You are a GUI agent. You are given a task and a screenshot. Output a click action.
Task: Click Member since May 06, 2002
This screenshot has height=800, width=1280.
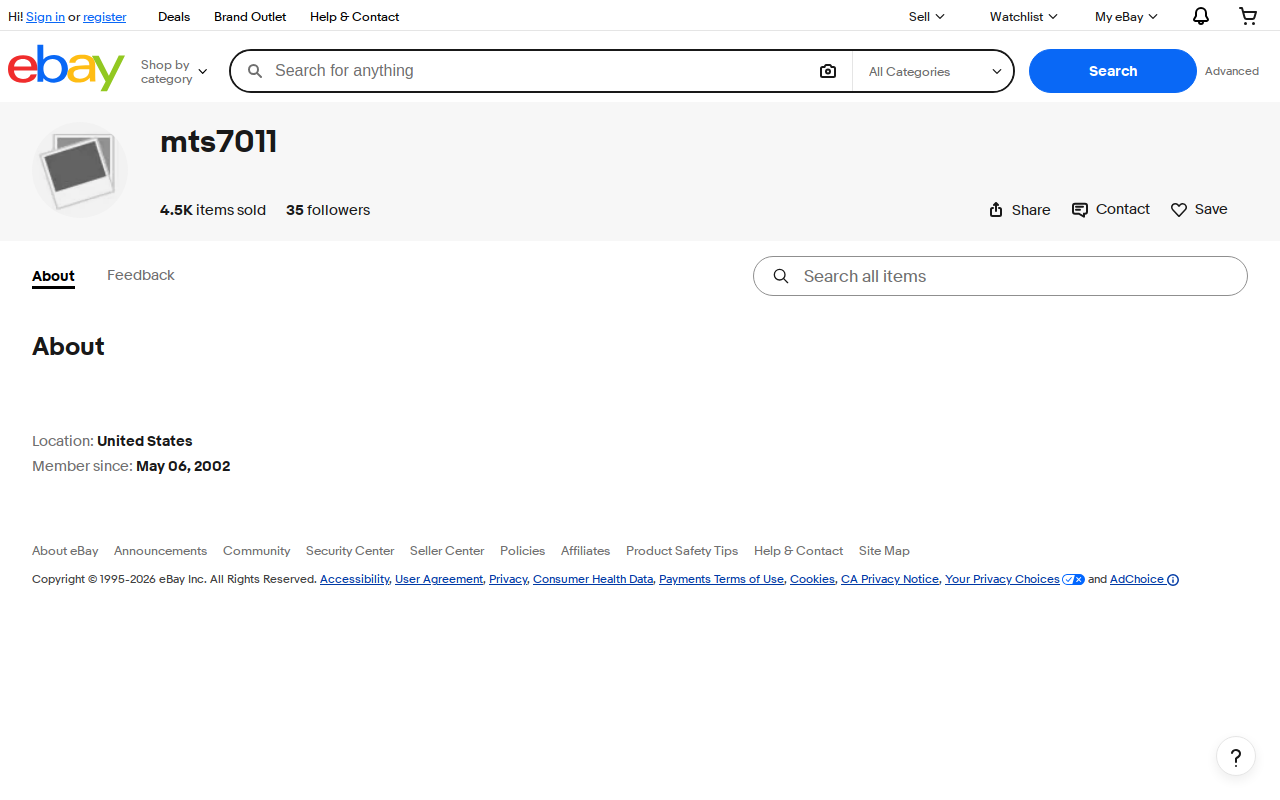[x=131, y=466]
